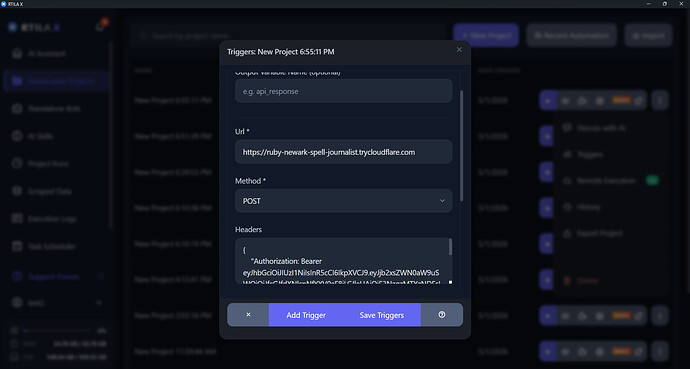Open Scraped Data in the sidebar
This screenshot has width=690, height=369.
(56, 191)
